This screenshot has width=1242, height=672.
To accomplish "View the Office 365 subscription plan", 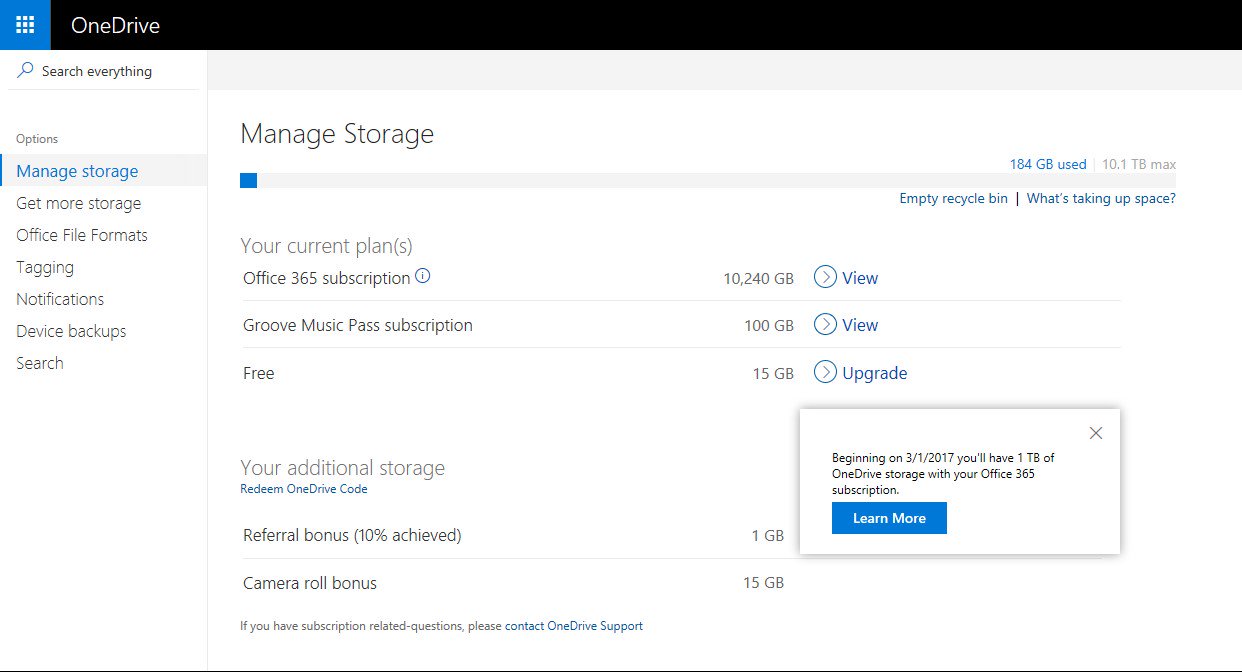I will tap(860, 278).
